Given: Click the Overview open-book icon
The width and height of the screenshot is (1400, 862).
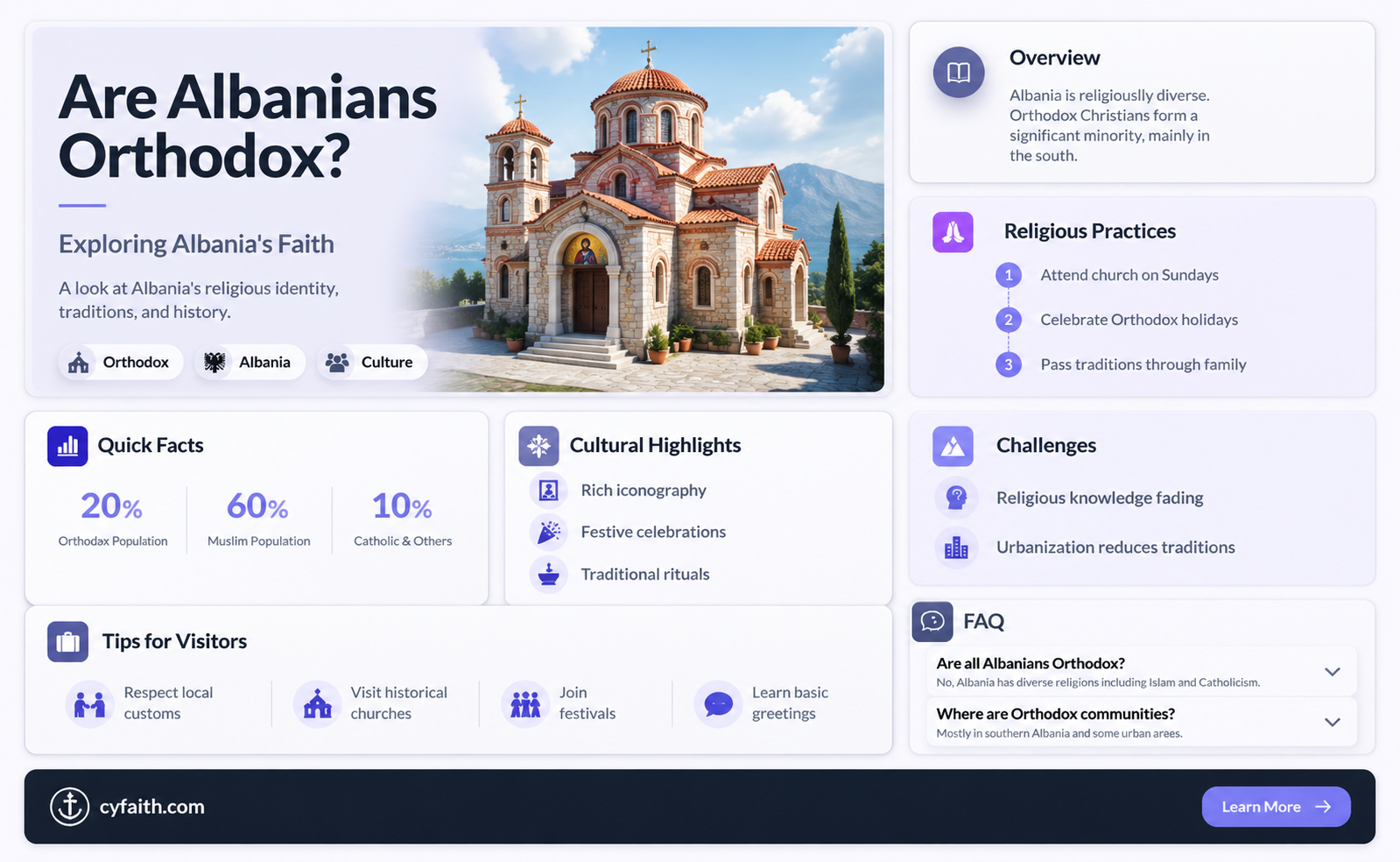Looking at the screenshot, I should pyautogui.click(x=959, y=72).
